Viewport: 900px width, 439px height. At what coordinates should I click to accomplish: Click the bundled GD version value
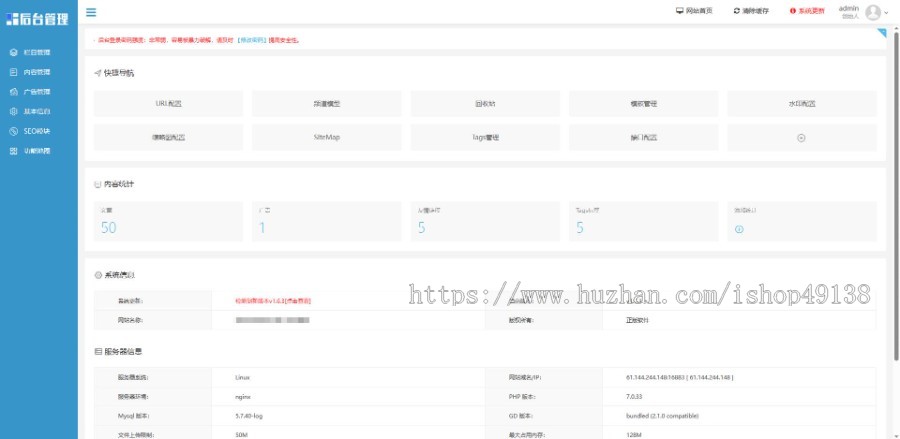point(662,415)
